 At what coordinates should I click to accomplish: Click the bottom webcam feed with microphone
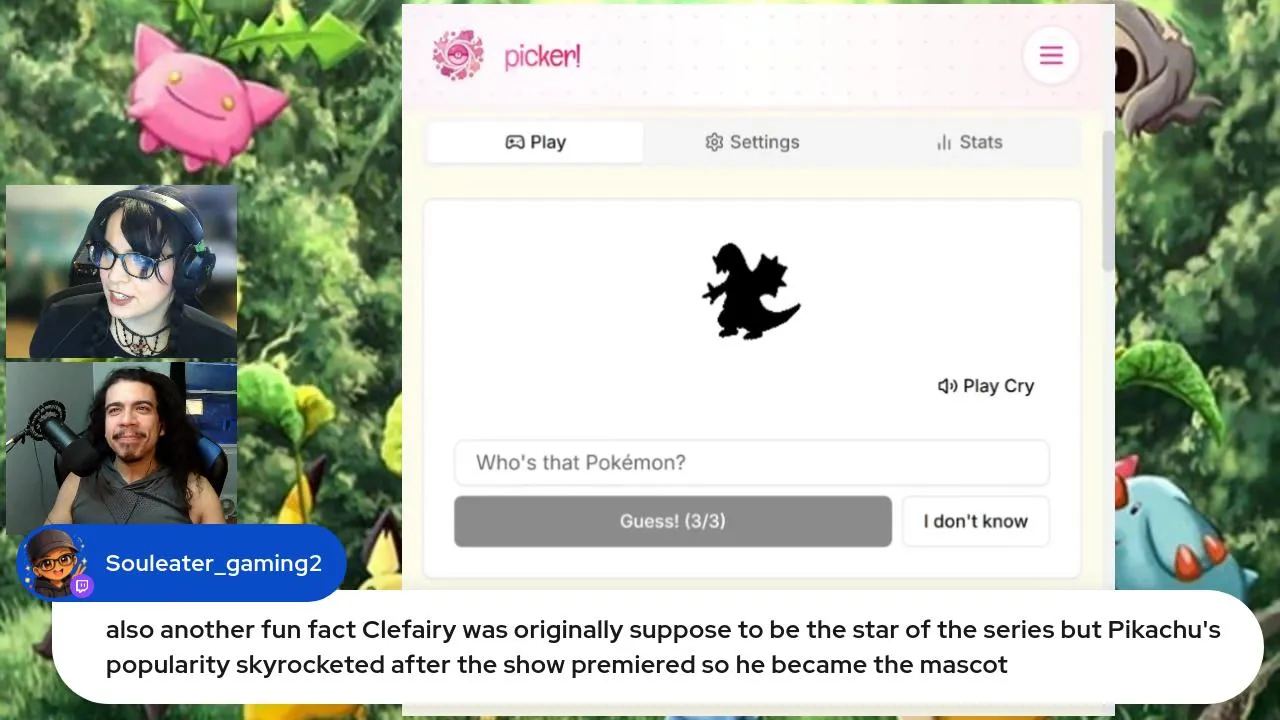pyautogui.click(x=121, y=443)
